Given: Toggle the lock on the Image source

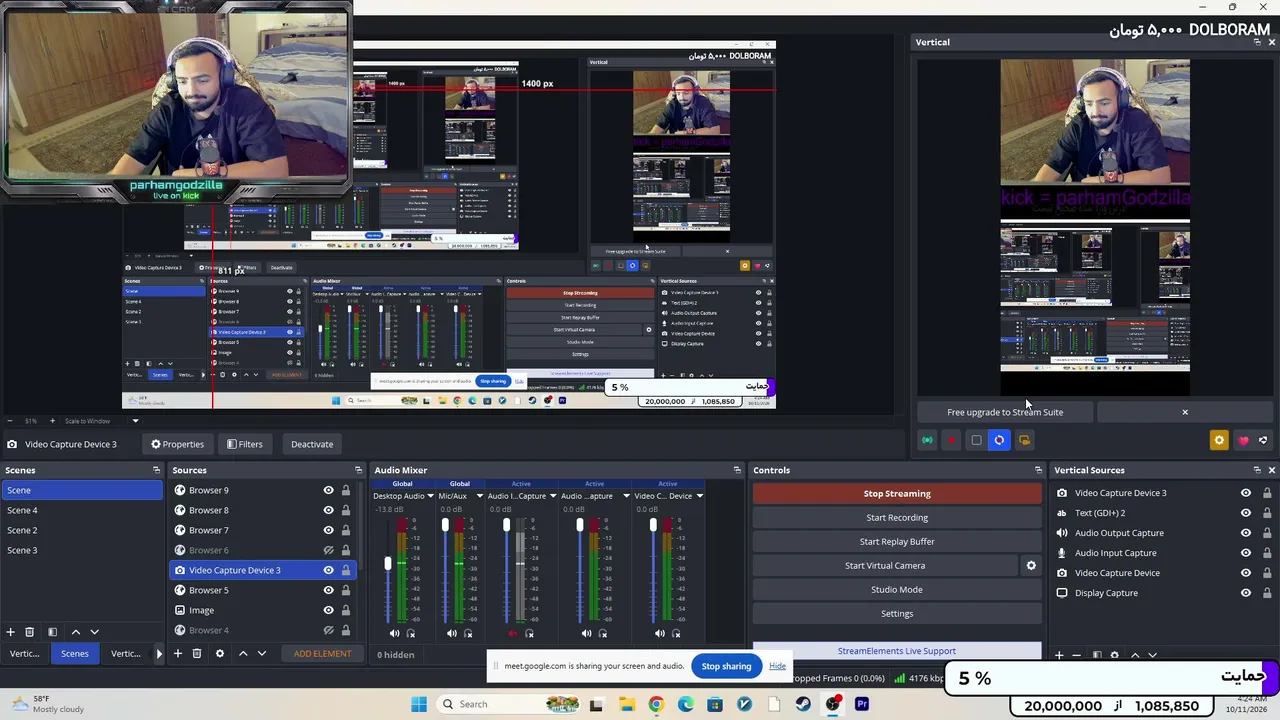Looking at the screenshot, I should [346, 610].
